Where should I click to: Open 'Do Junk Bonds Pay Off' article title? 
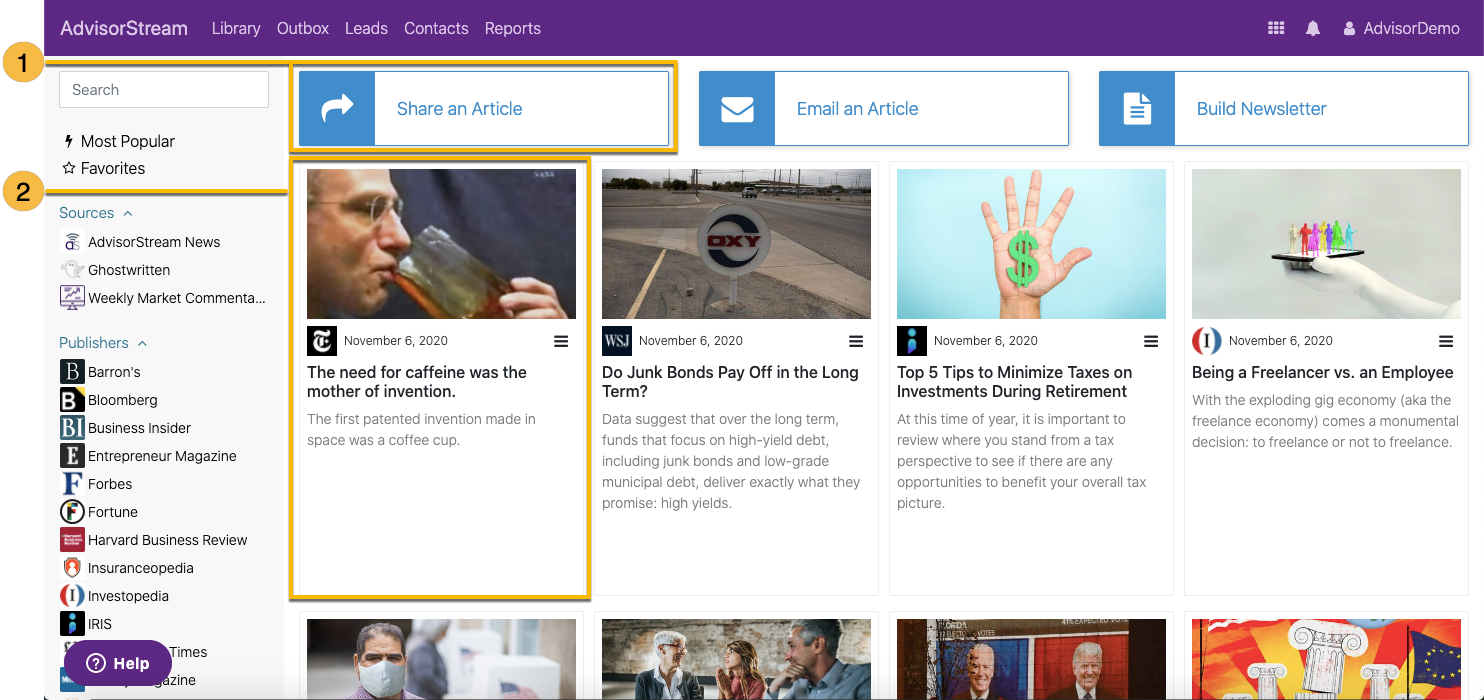click(x=730, y=382)
